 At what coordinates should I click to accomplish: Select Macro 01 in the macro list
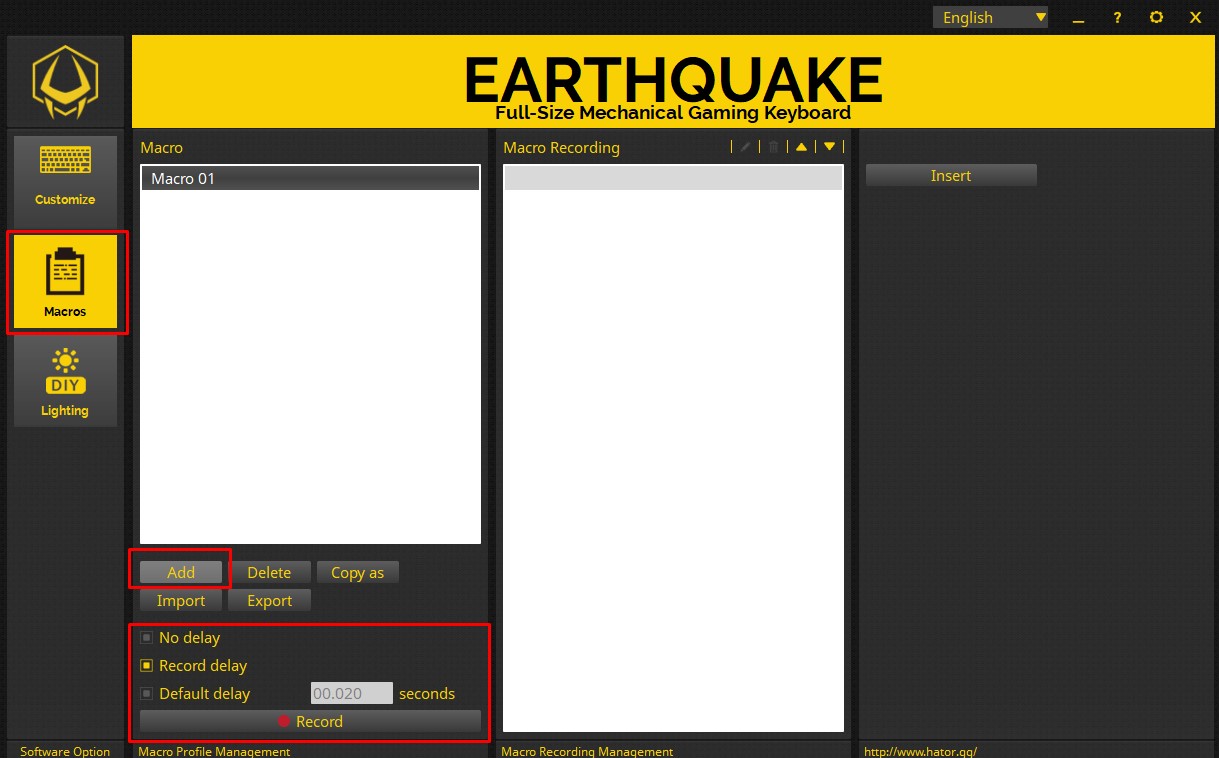point(310,179)
